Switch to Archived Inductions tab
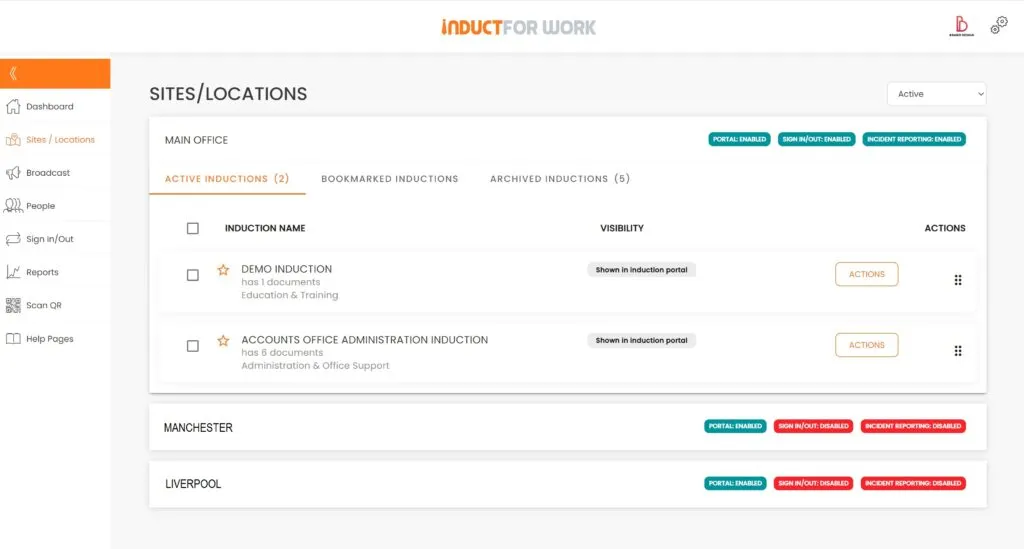The width and height of the screenshot is (1024, 549). [x=560, y=179]
